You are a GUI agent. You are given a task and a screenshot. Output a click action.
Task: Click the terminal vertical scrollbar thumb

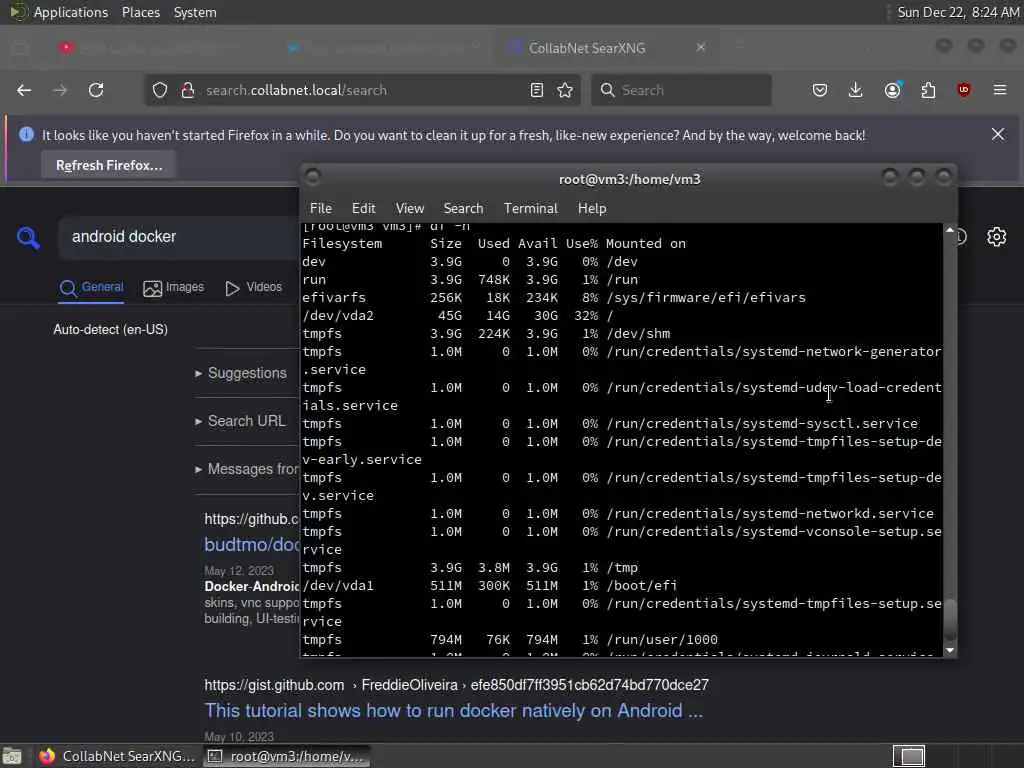point(950,621)
